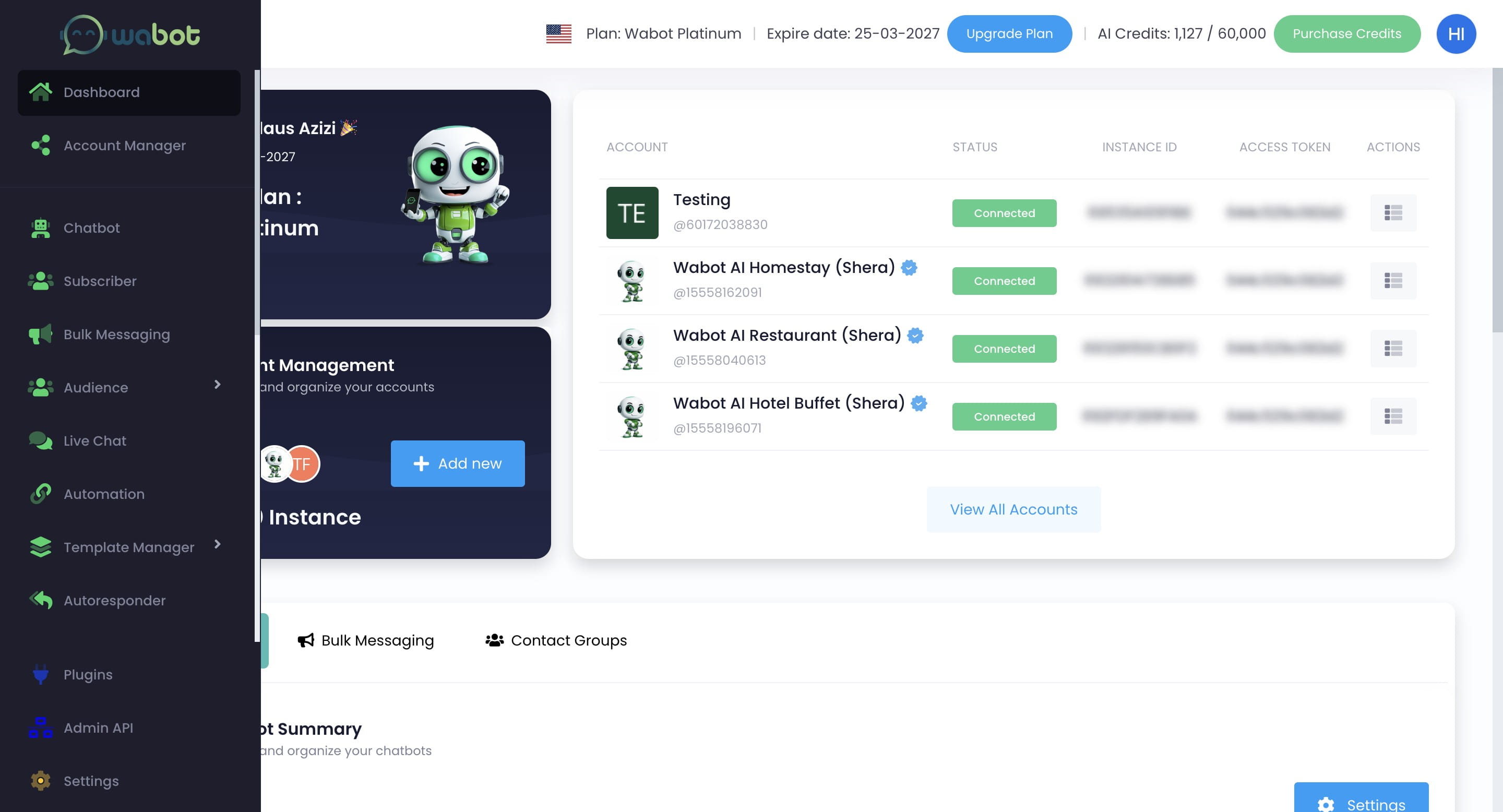Viewport: 1503px width, 812px height.
Task: Switch to the Bulk Messaging tab
Action: coord(366,640)
